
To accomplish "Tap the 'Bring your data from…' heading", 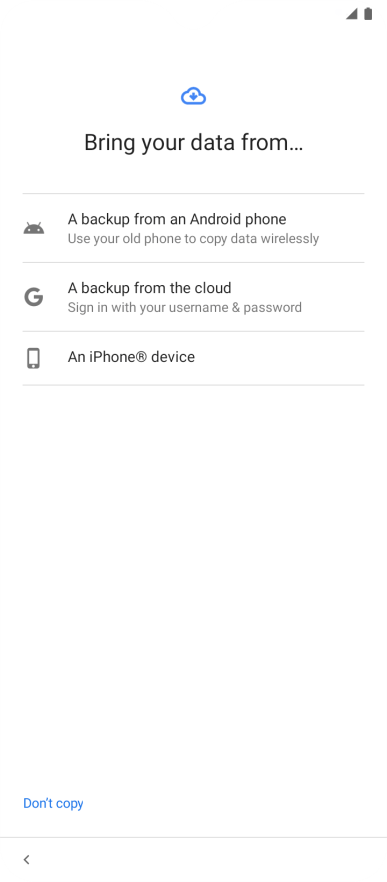I will pos(194,143).
